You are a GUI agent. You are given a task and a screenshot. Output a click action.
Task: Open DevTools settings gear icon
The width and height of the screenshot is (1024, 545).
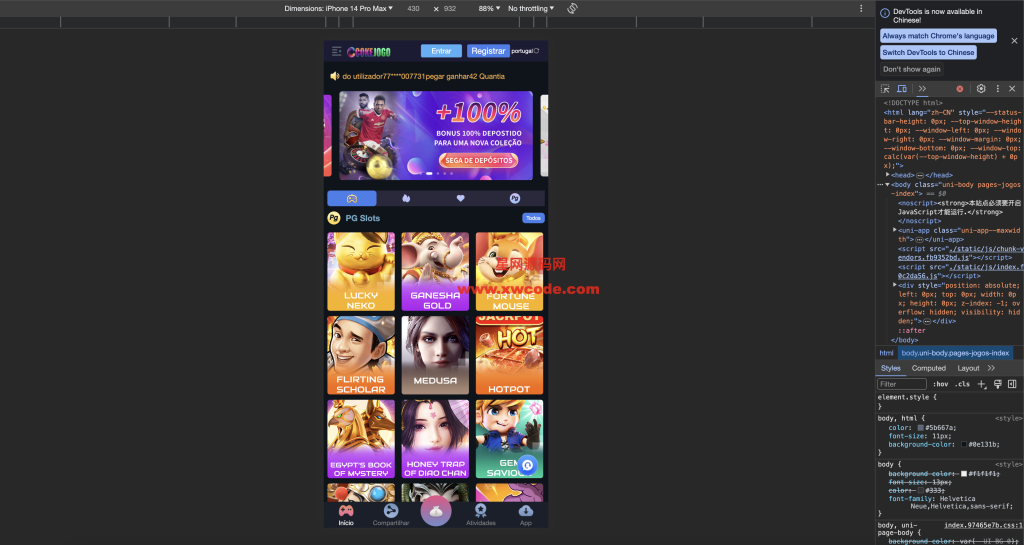coord(981,89)
